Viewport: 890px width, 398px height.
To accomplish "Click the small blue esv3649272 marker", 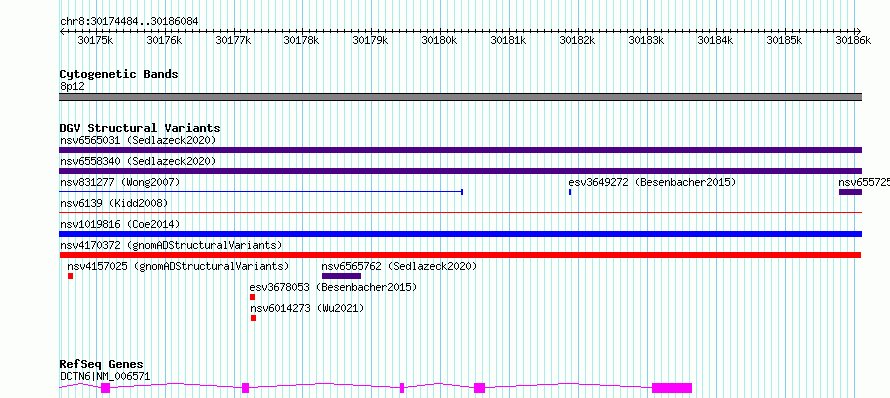I will 570,192.
